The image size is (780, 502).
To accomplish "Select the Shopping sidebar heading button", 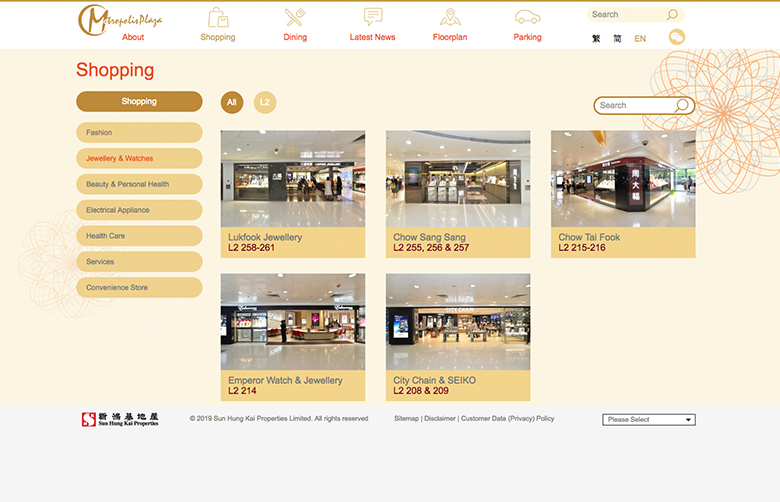I will click(139, 101).
